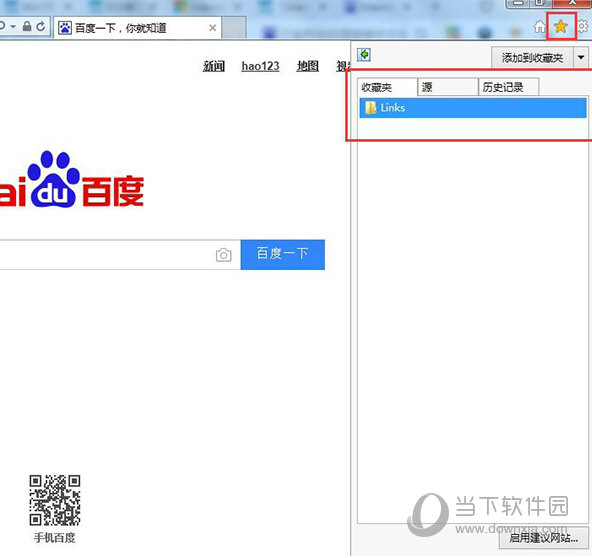Expand the 添加到收藏夹 dropdown arrow

point(581,58)
